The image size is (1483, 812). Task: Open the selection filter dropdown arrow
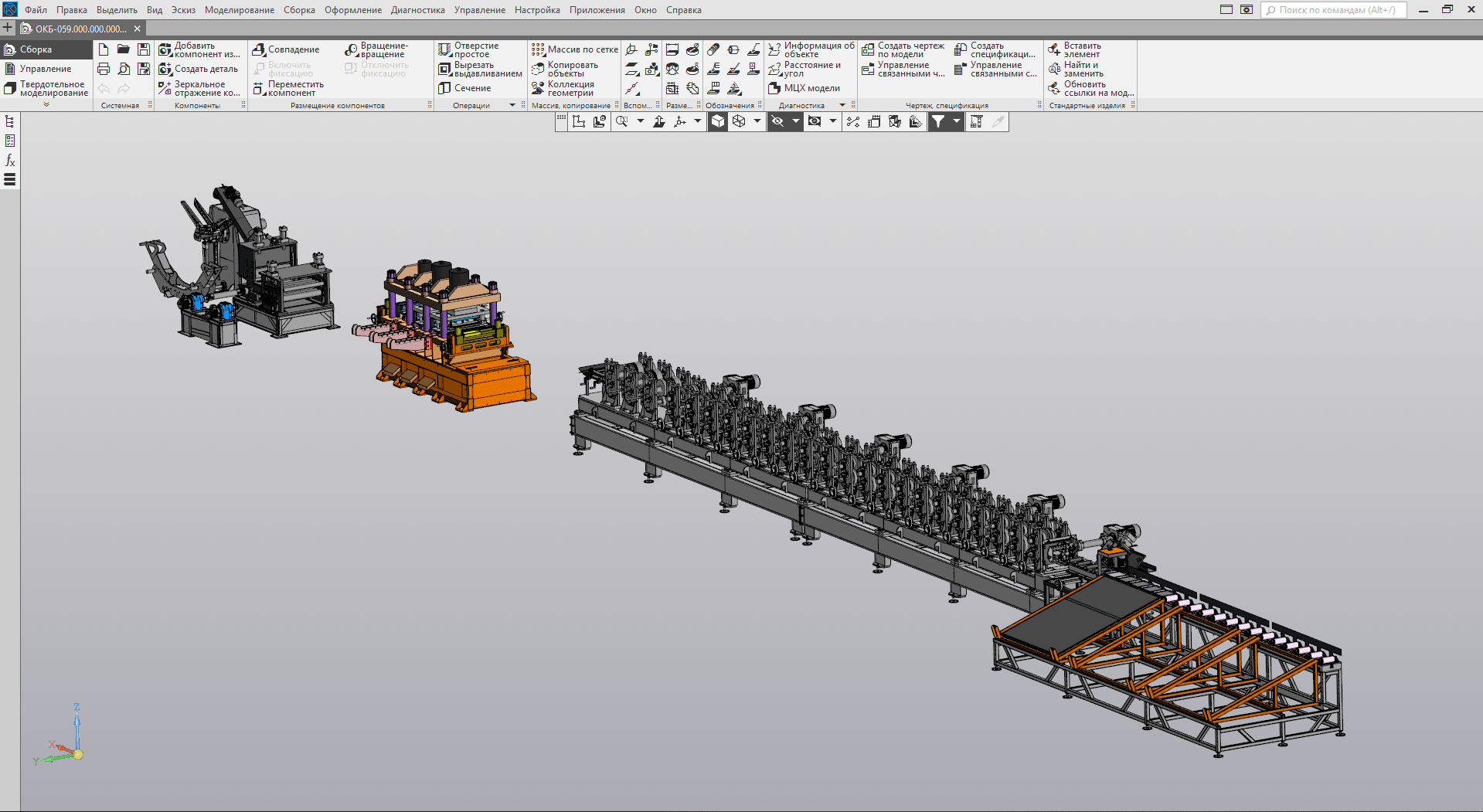956,121
